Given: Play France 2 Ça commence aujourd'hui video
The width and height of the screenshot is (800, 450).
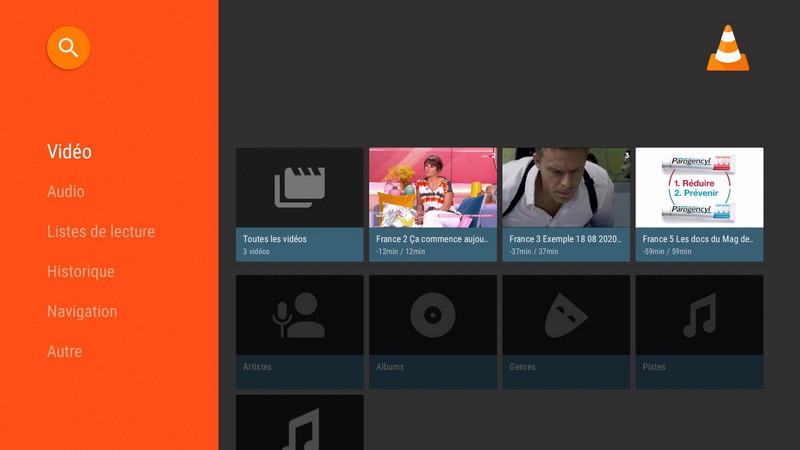Looking at the screenshot, I should coord(432,188).
